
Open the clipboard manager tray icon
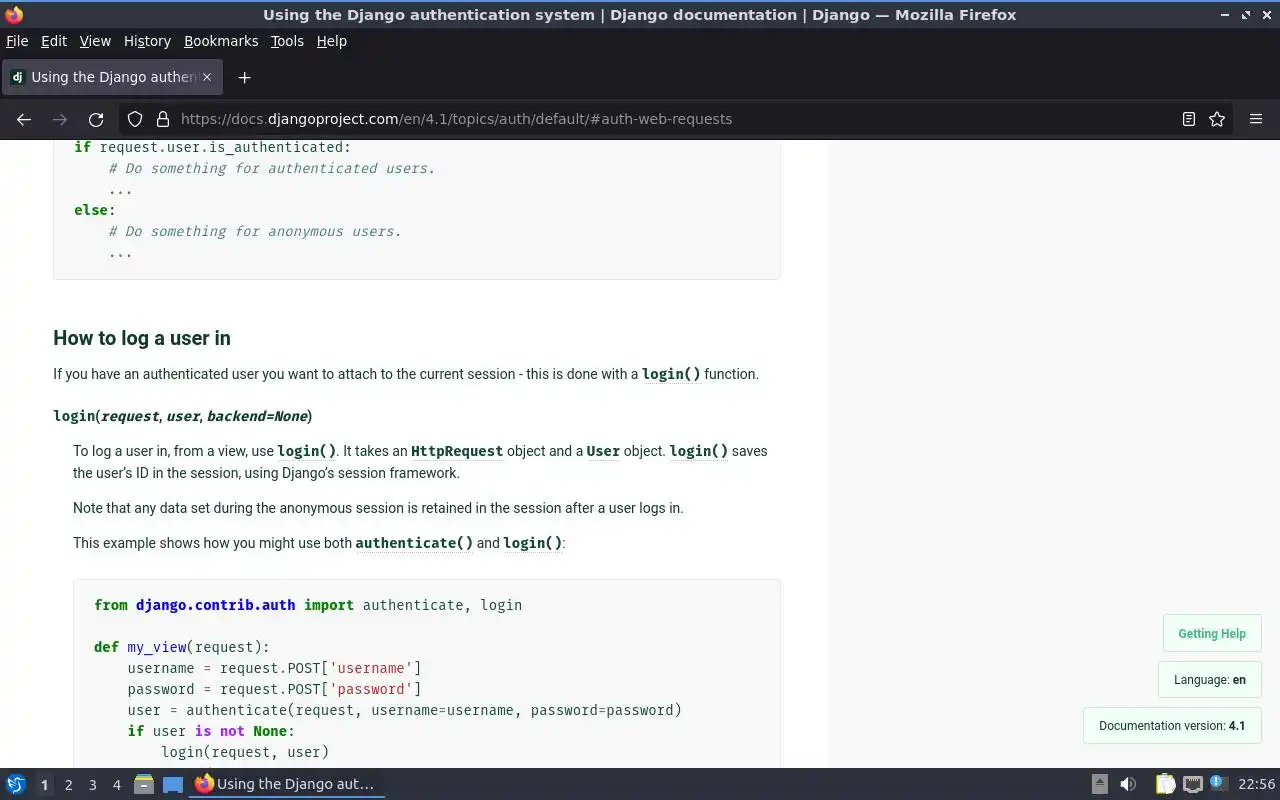point(1165,785)
